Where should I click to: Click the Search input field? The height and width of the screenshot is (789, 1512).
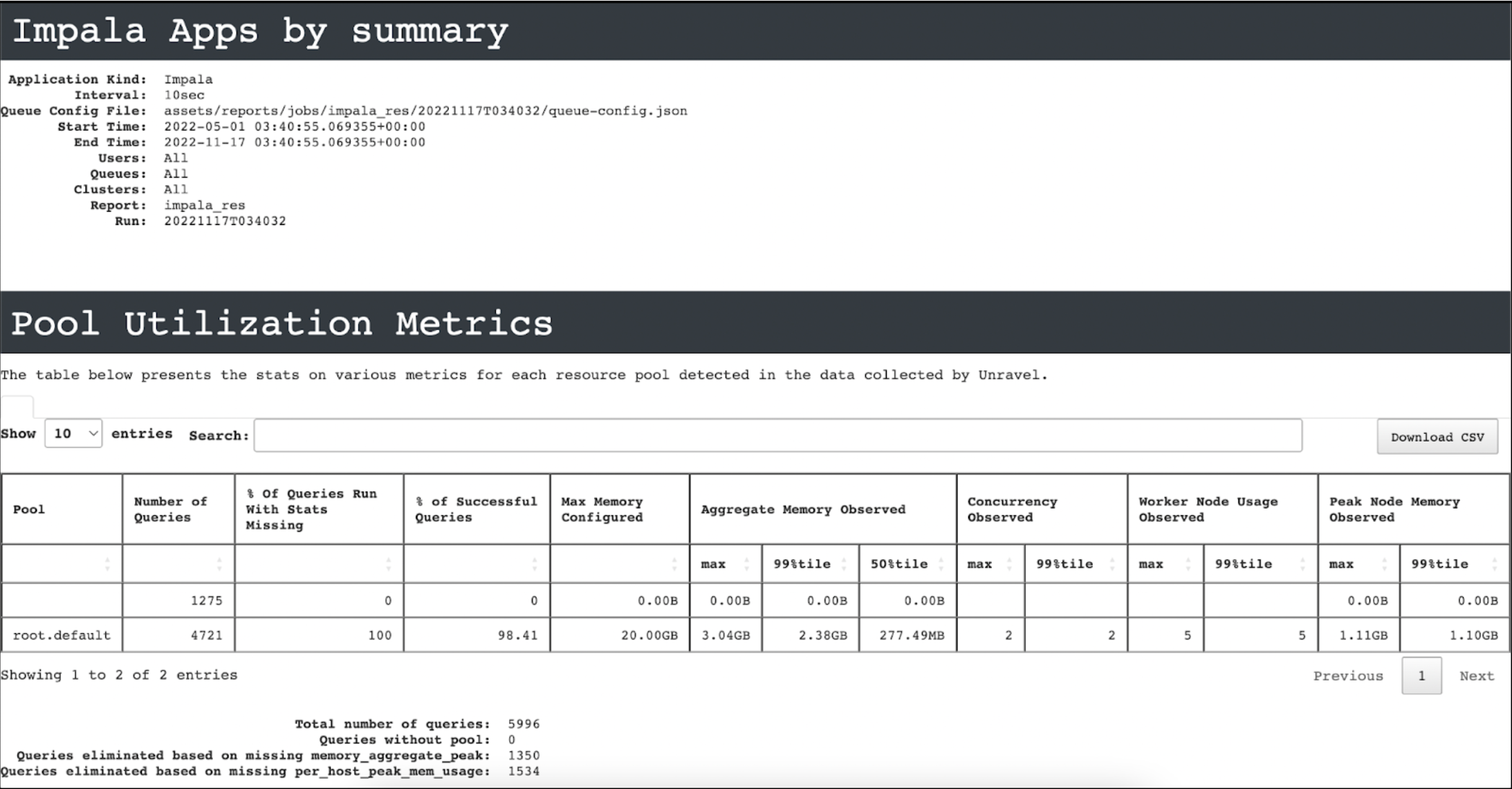(x=778, y=435)
